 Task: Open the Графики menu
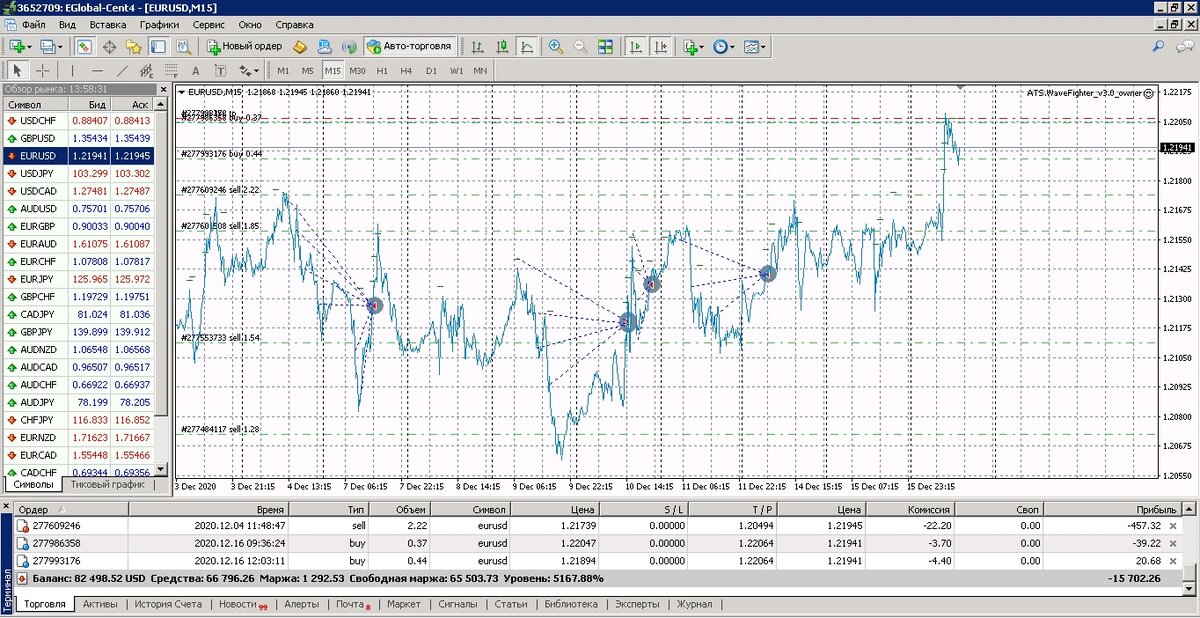(159, 23)
